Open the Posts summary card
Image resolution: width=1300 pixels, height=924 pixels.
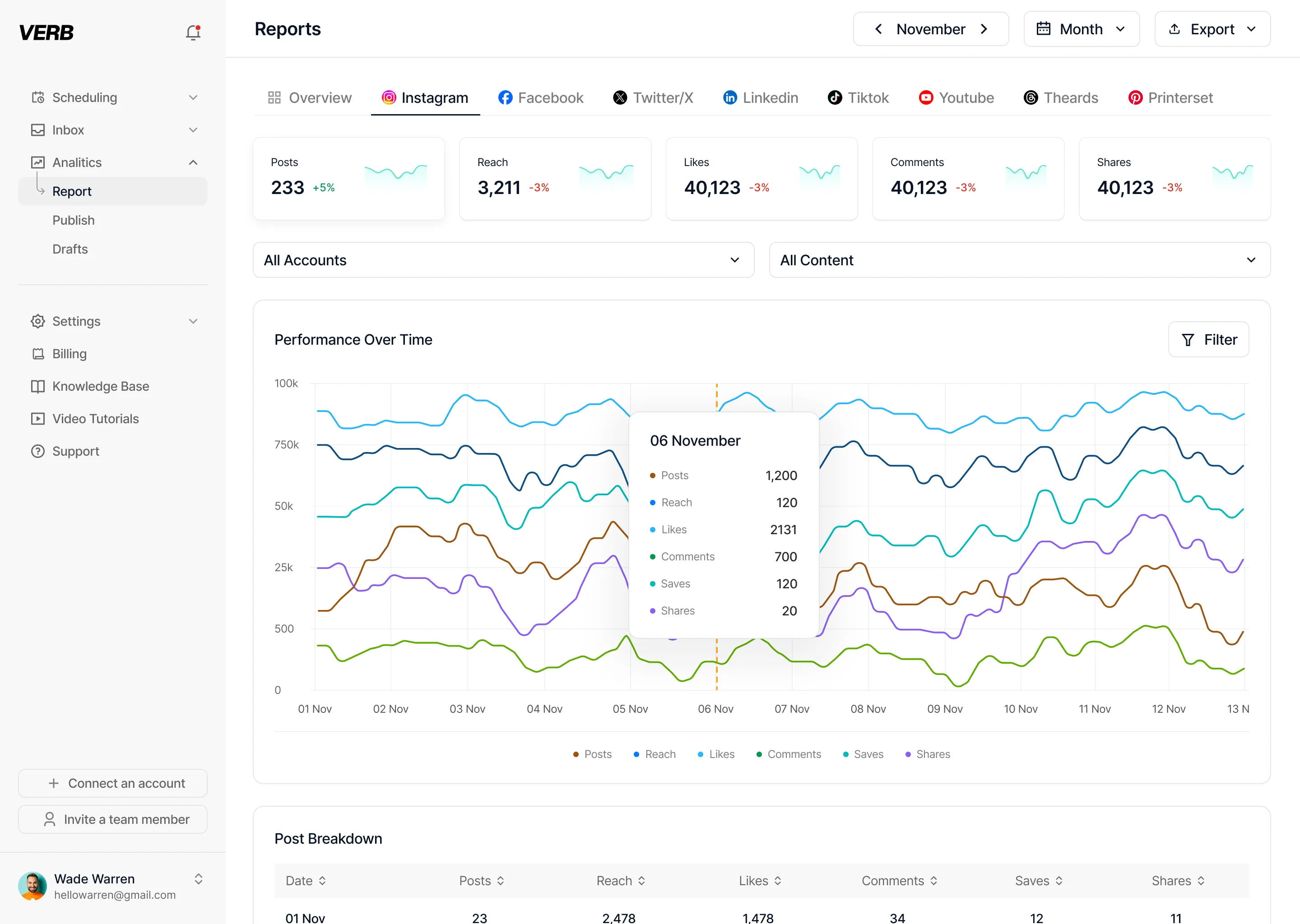click(x=348, y=179)
